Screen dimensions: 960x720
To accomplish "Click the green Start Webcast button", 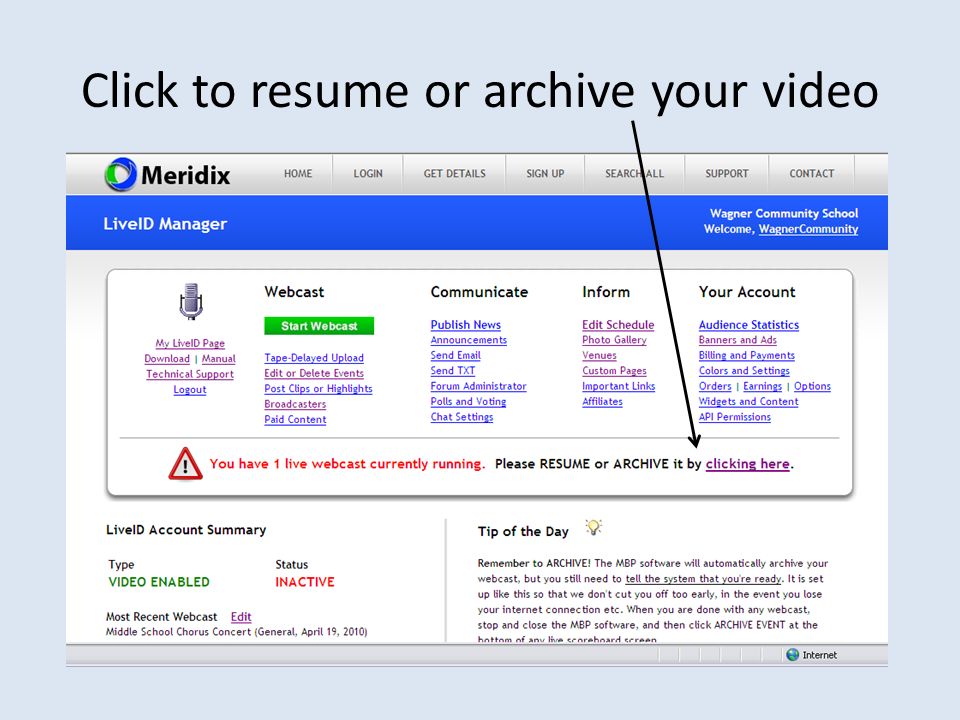I will pos(319,326).
